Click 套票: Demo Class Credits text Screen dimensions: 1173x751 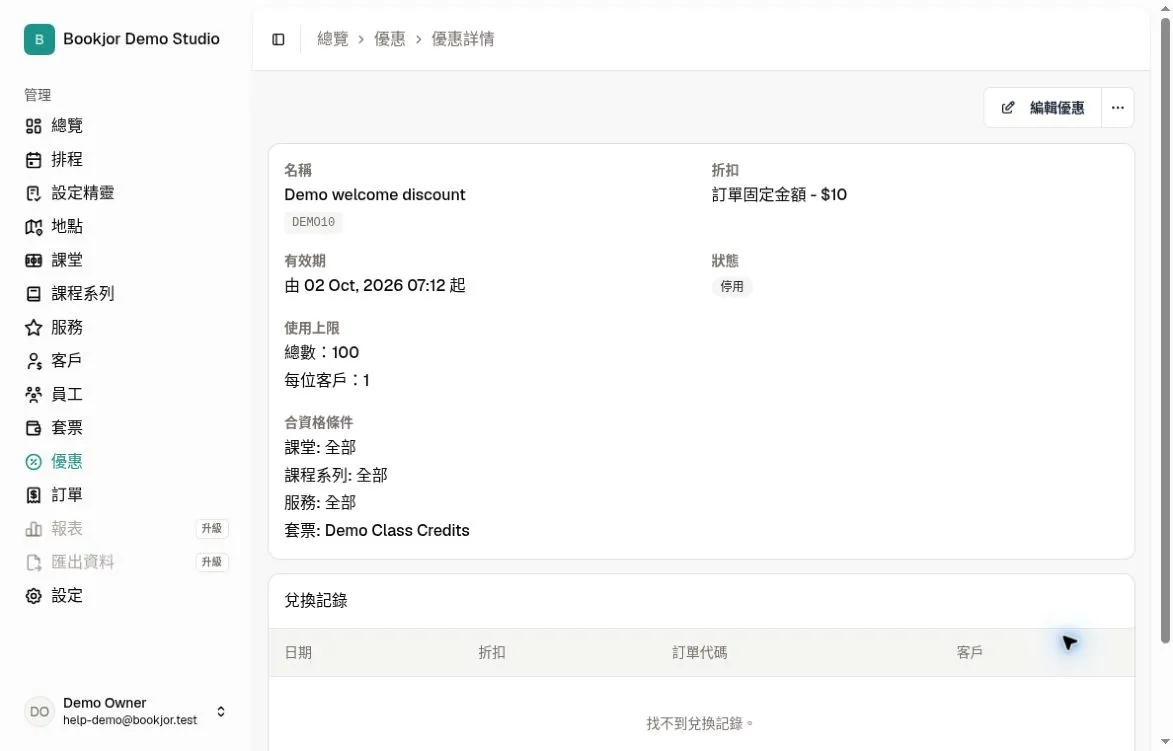(x=377, y=531)
